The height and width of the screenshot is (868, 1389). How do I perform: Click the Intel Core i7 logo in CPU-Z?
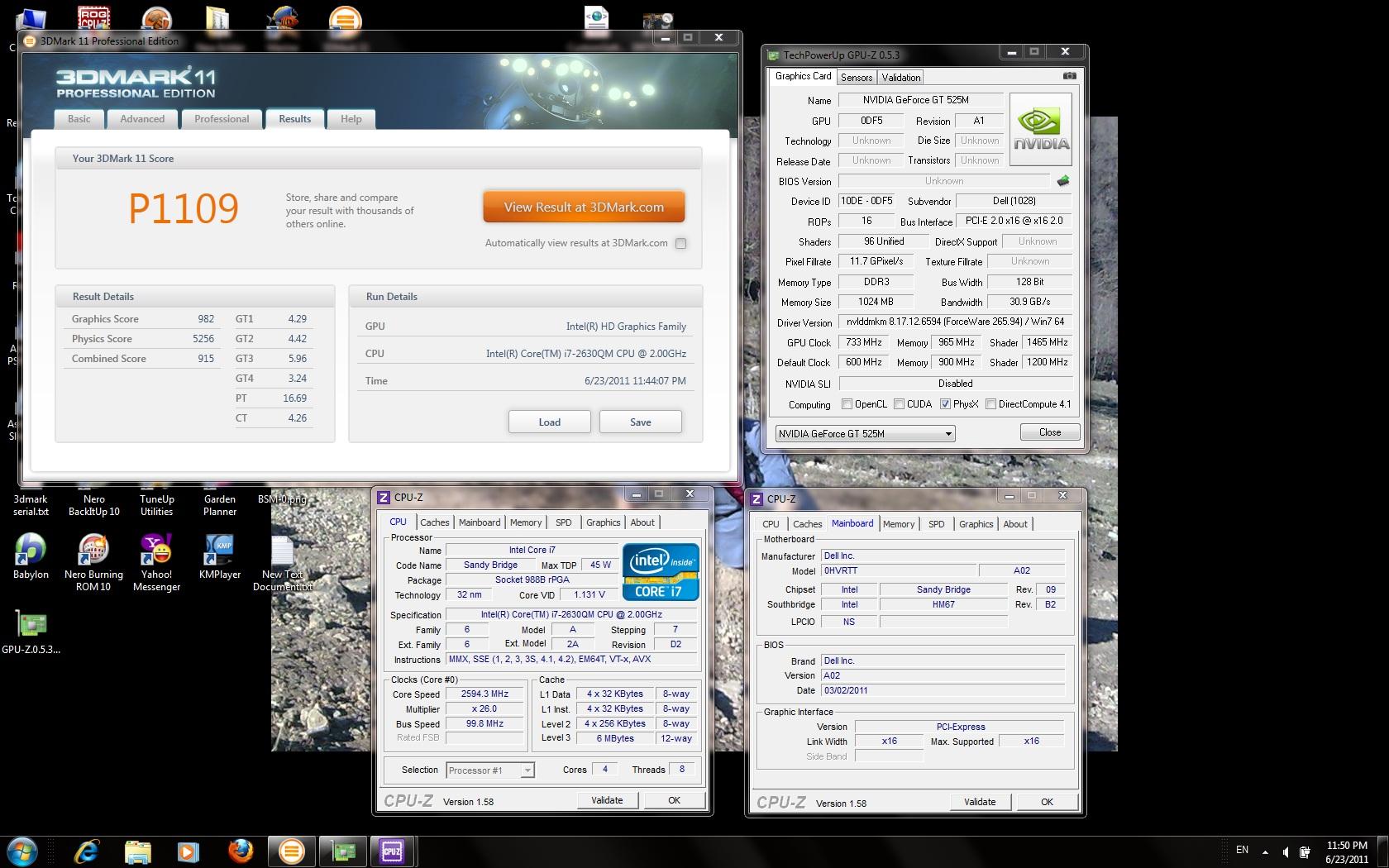pos(661,571)
